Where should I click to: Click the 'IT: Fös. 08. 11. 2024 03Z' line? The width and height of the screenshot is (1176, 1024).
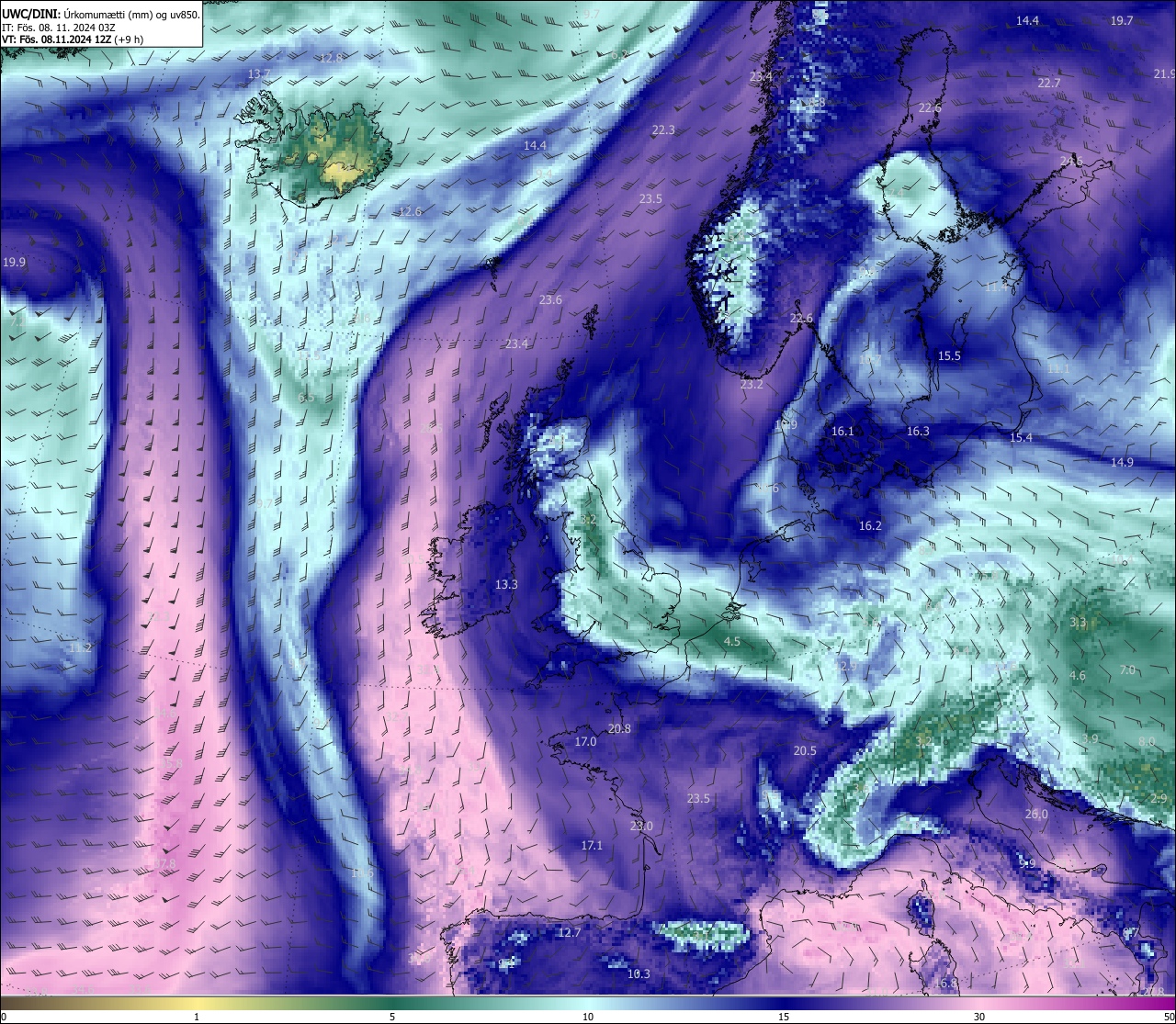tap(59, 27)
